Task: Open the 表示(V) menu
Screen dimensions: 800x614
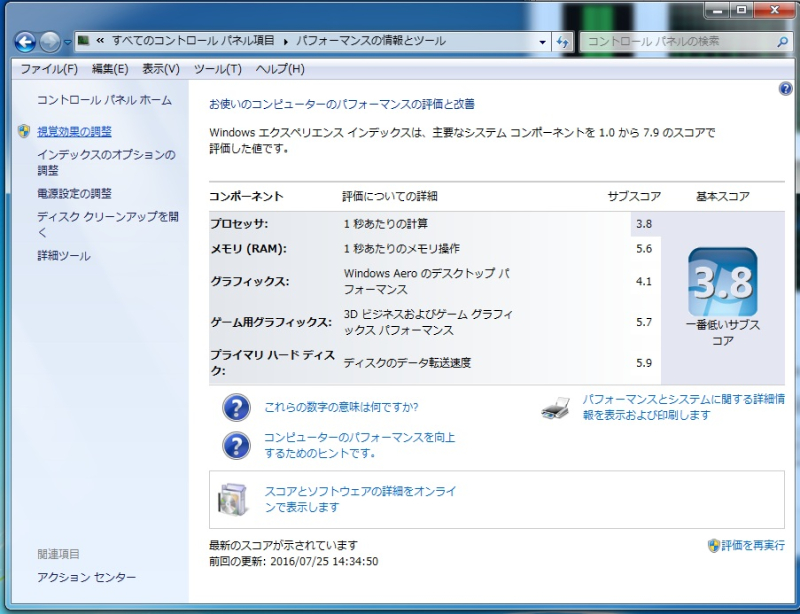Action: point(161,69)
